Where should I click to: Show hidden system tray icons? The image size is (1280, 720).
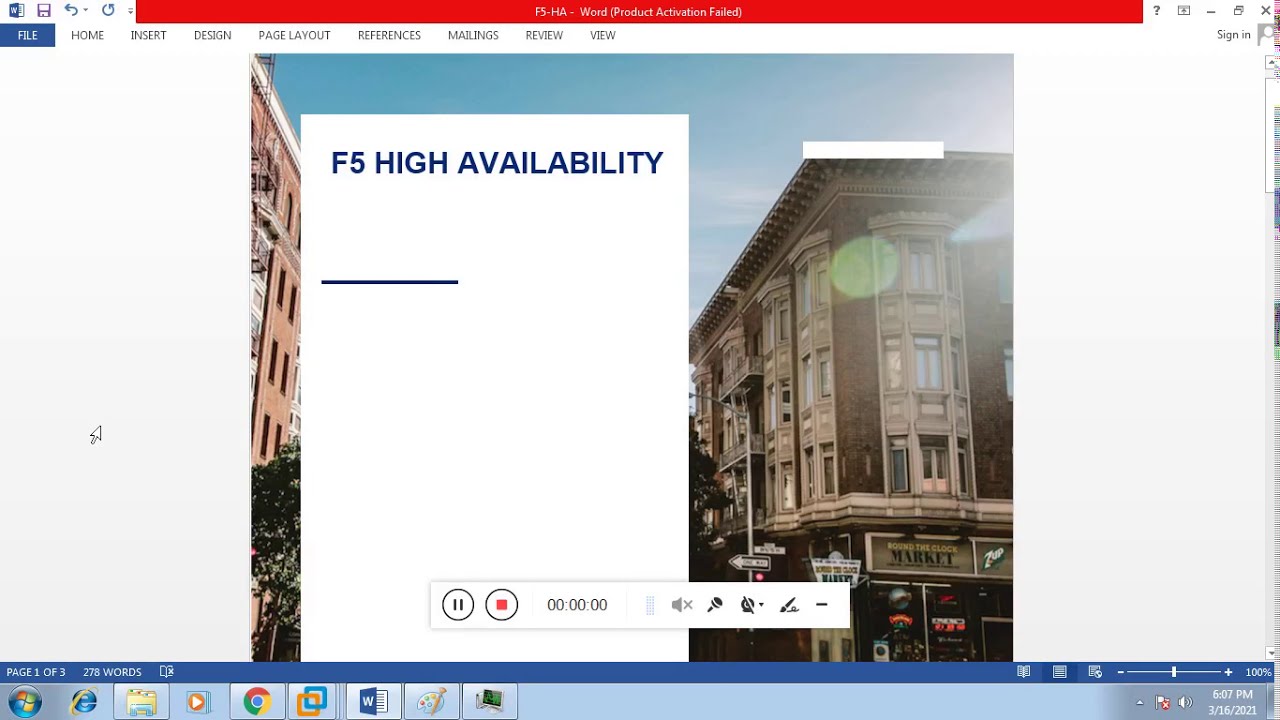coord(1140,702)
